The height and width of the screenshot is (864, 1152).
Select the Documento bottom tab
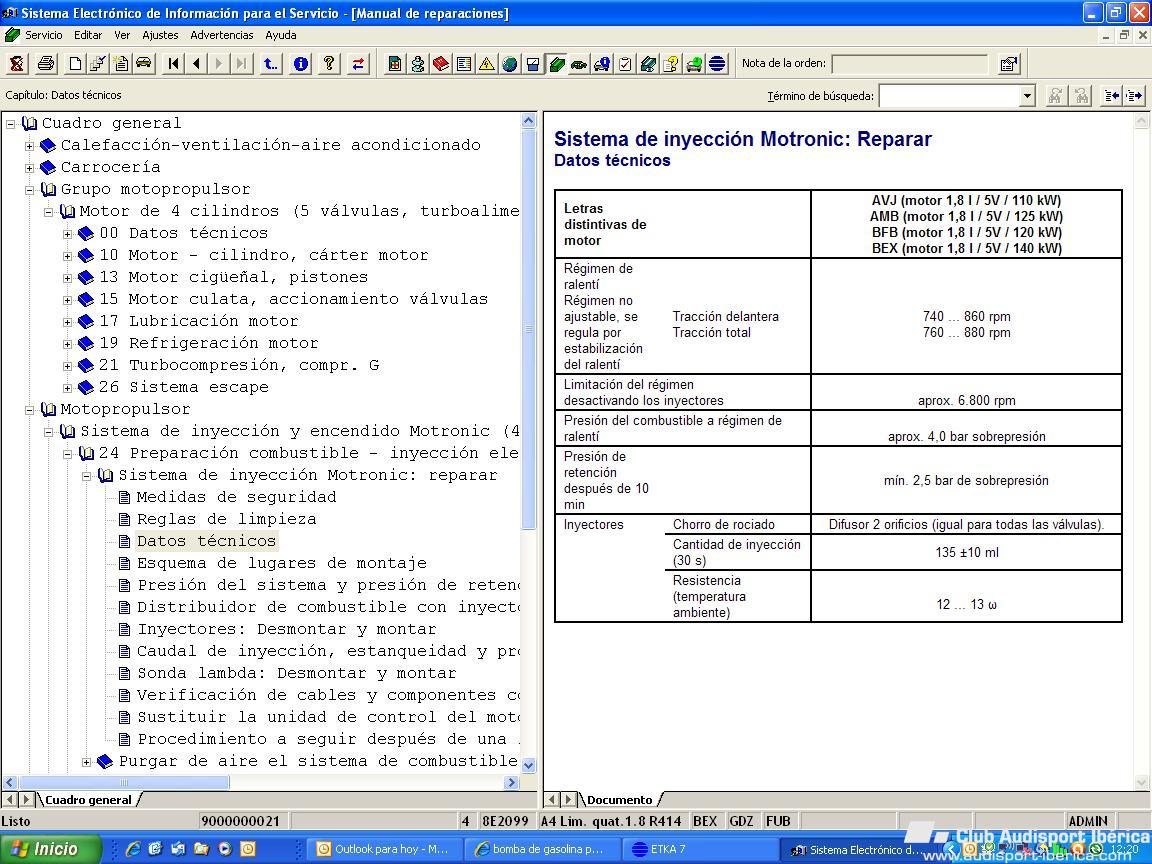pyautogui.click(x=619, y=799)
